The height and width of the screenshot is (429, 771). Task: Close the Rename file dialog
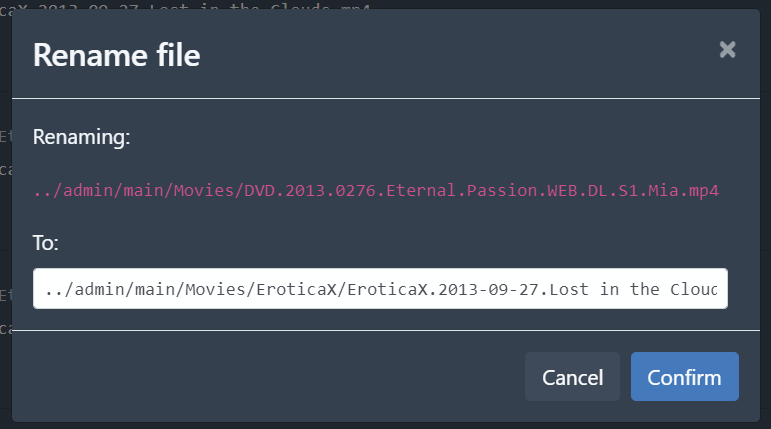click(727, 50)
